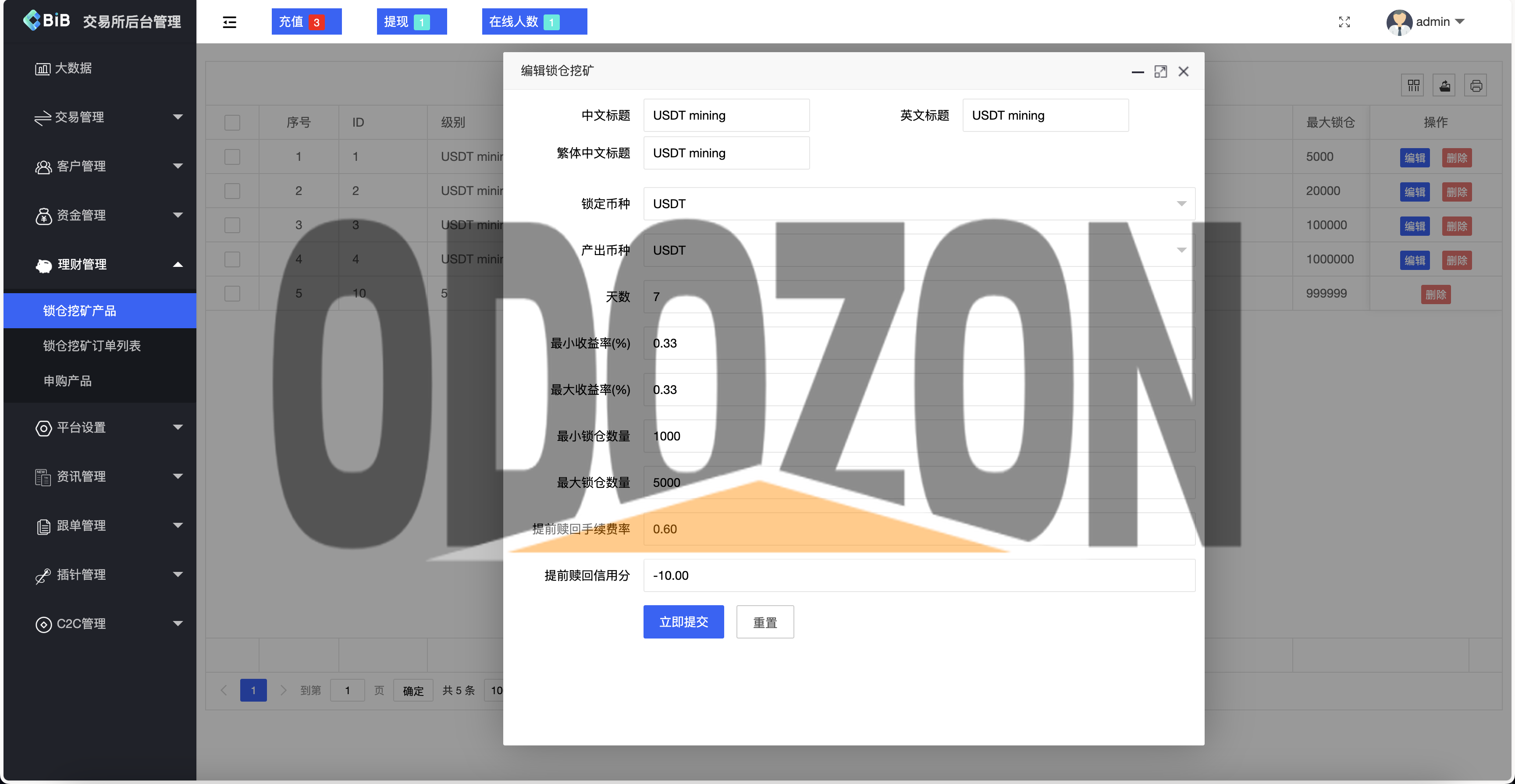Click the print table icon
Image resolution: width=1515 pixels, height=784 pixels.
coord(1476,86)
